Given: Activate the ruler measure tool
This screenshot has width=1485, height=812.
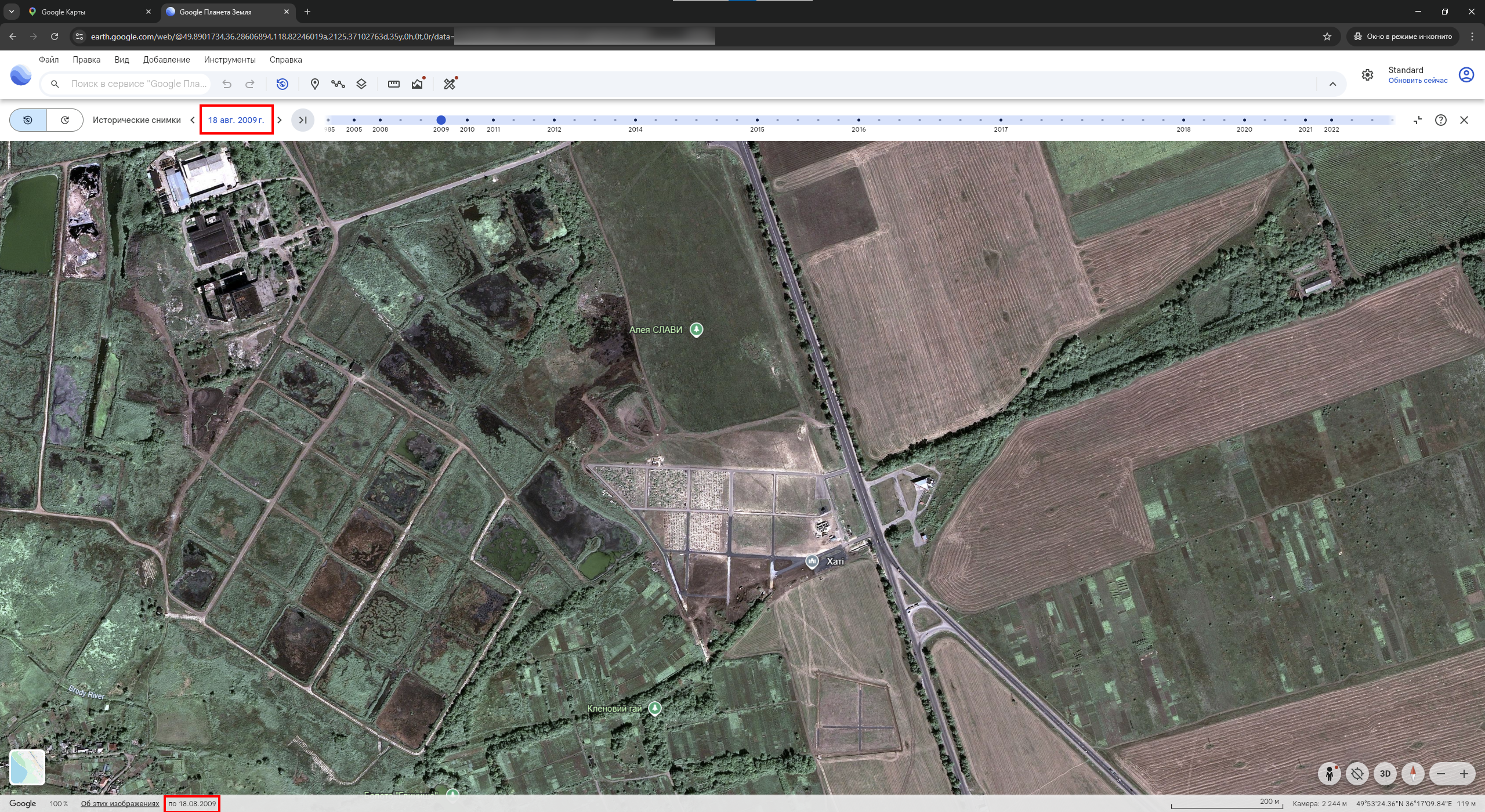Looking at the screenshot, I should click(x=394, y=84).
